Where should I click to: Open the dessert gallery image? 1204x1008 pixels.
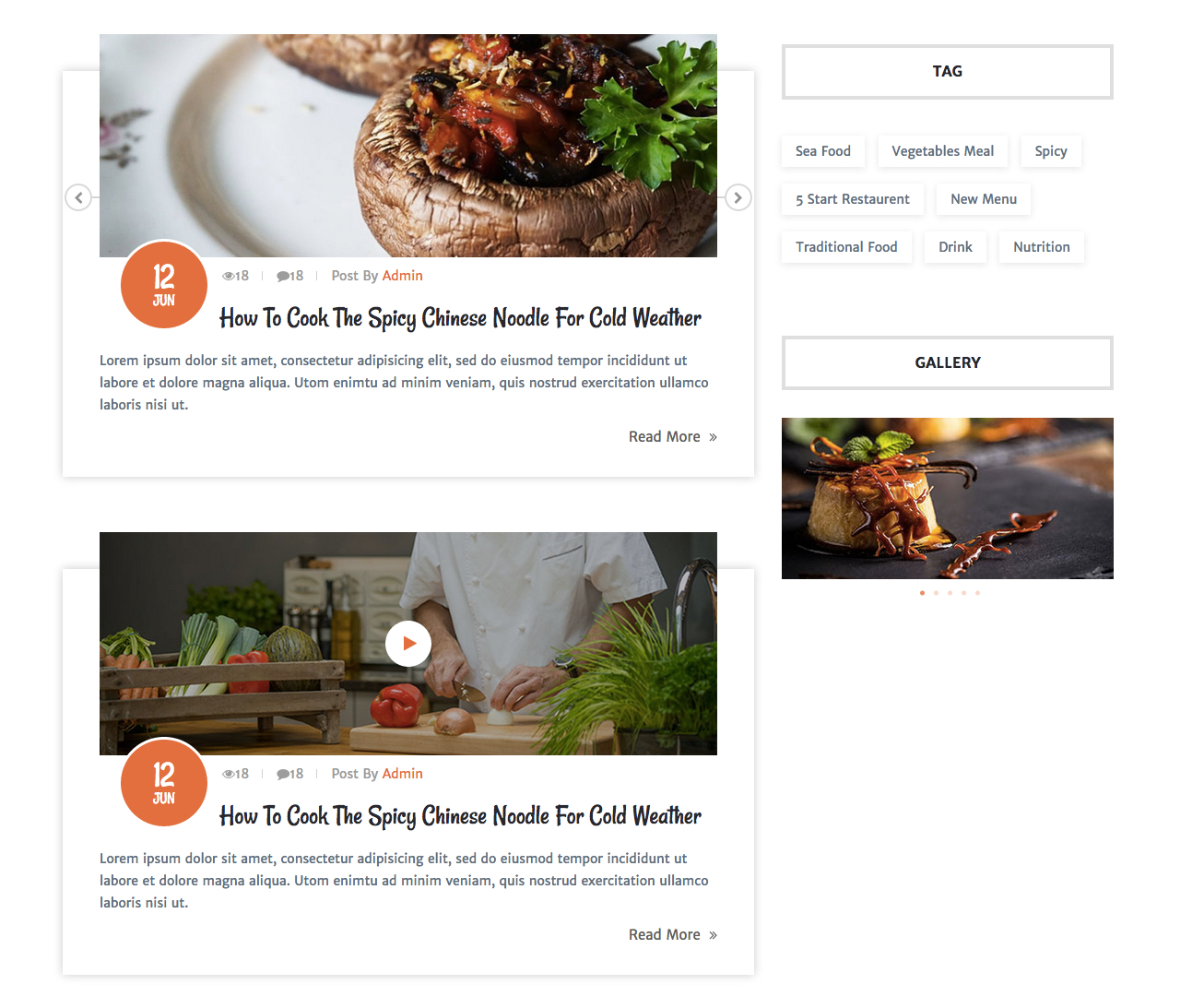pyautogui.click(x=948, y=498)
